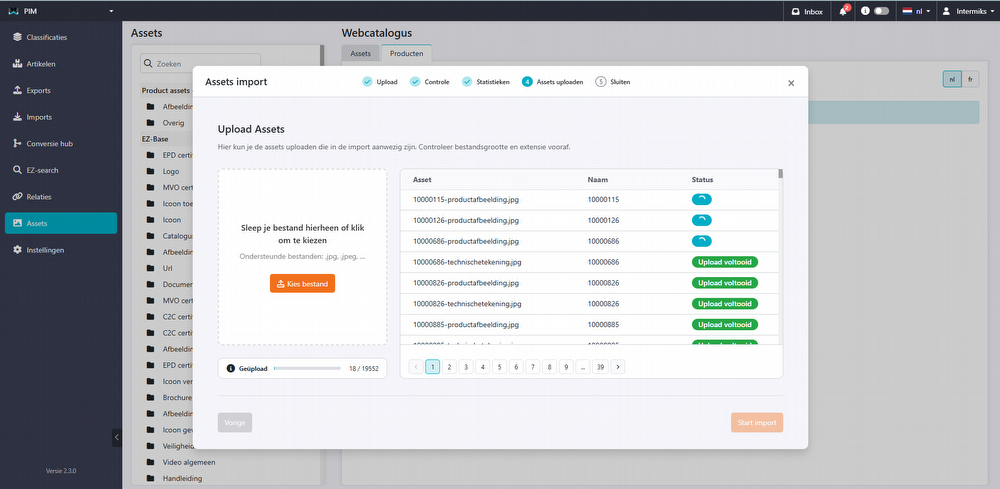Viewport: 1000px width, 489px height.
Task: Open the Inbox in top bar
Action: click(x=806, y=11)
